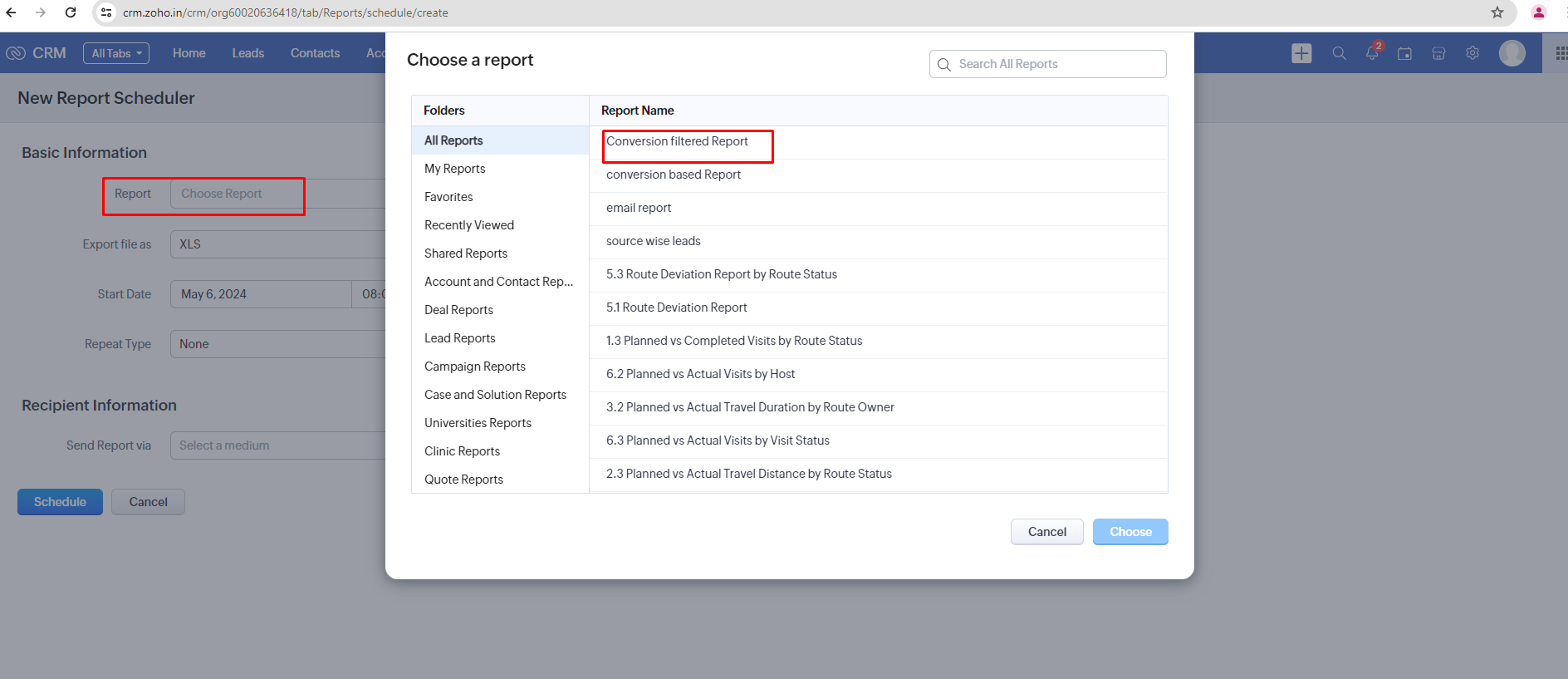Select the Shared Reports folder
The width and height of the screenshot is (1568, 679).
[x=500, y=253]
